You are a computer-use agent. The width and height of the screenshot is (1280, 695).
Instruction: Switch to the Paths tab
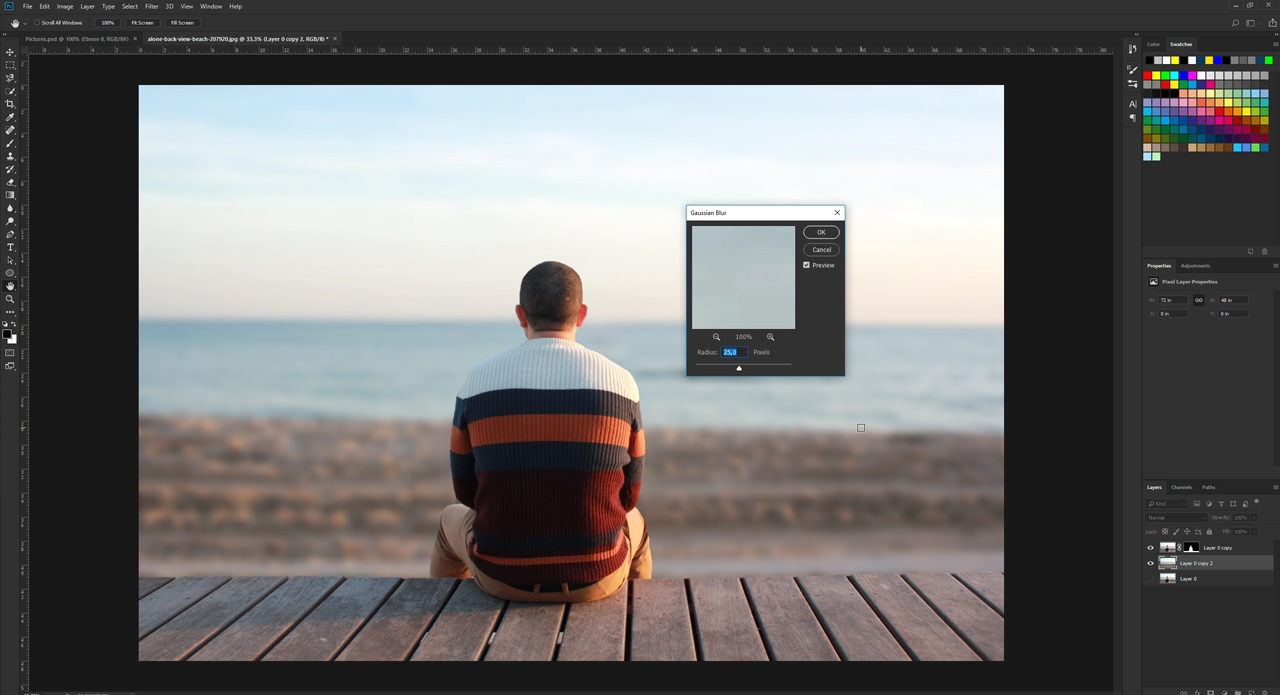1209,487
